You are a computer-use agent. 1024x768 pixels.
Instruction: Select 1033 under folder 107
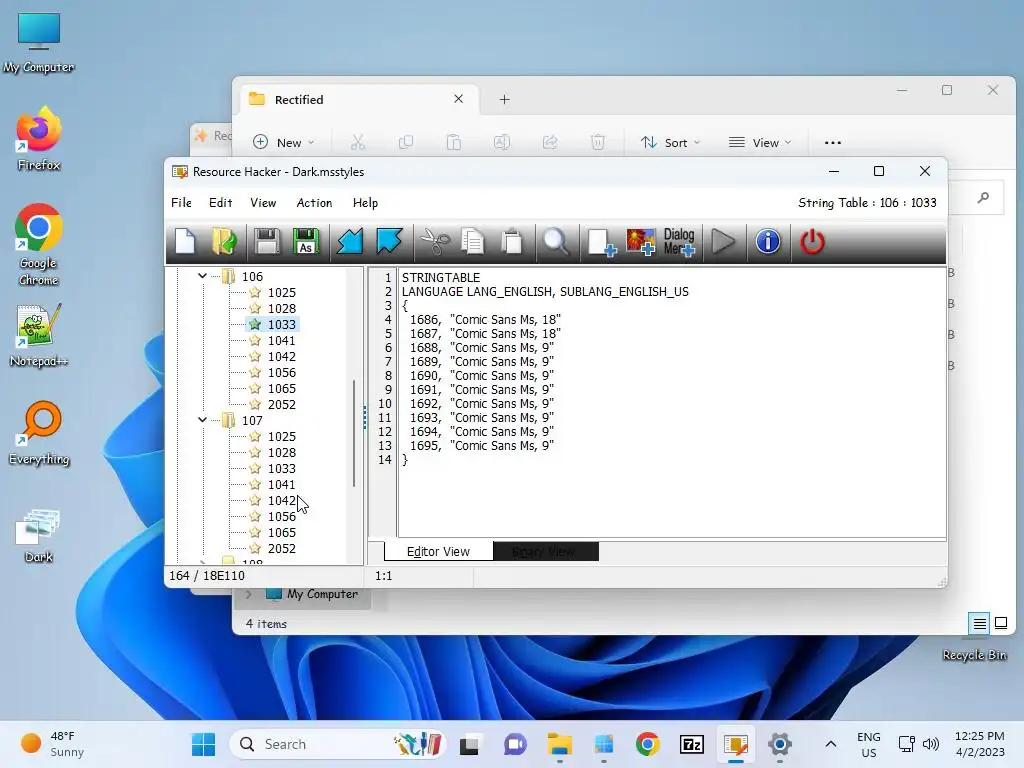point(281,468)
